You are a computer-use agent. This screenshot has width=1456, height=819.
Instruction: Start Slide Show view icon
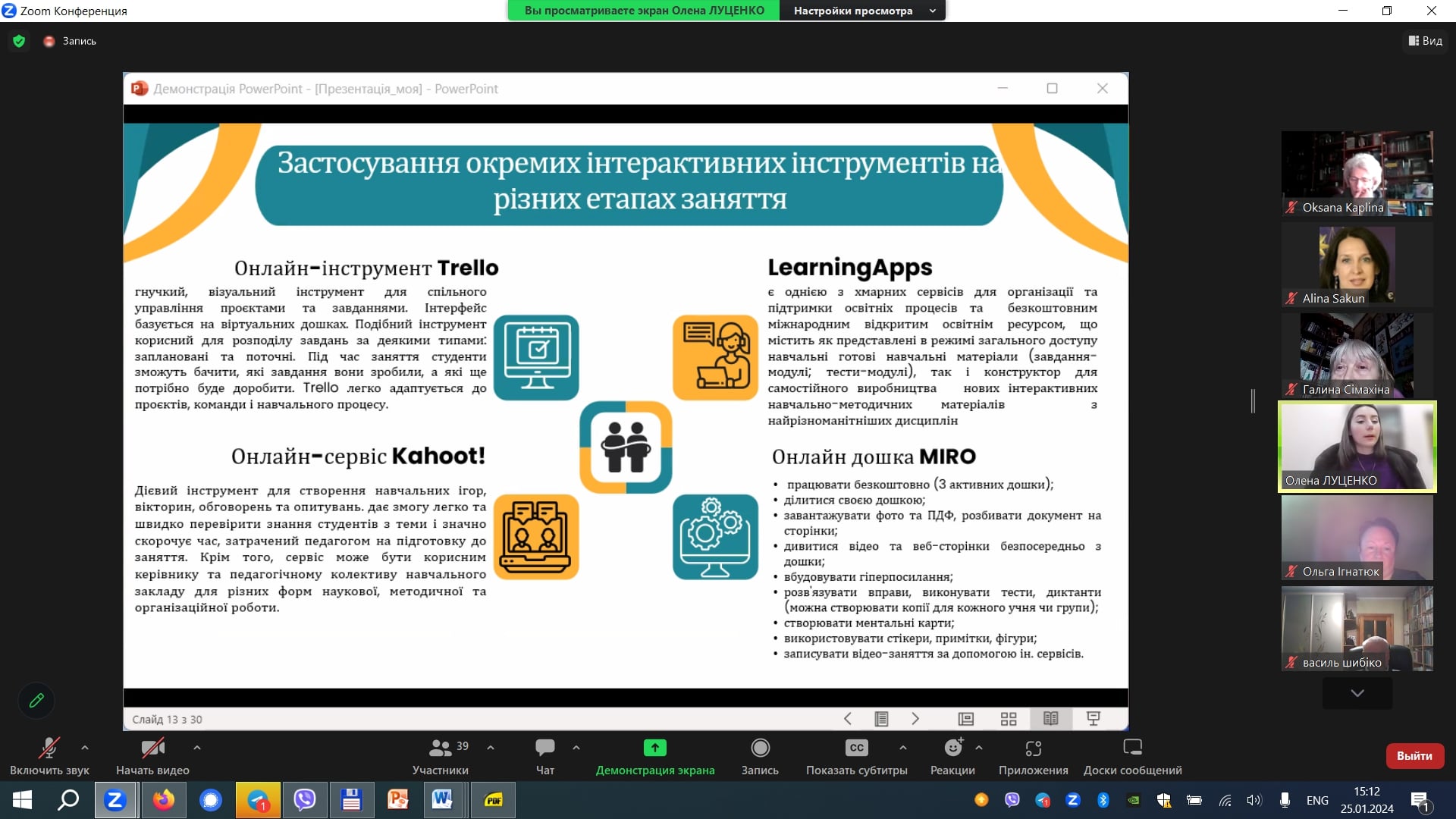click(1094, 718)
